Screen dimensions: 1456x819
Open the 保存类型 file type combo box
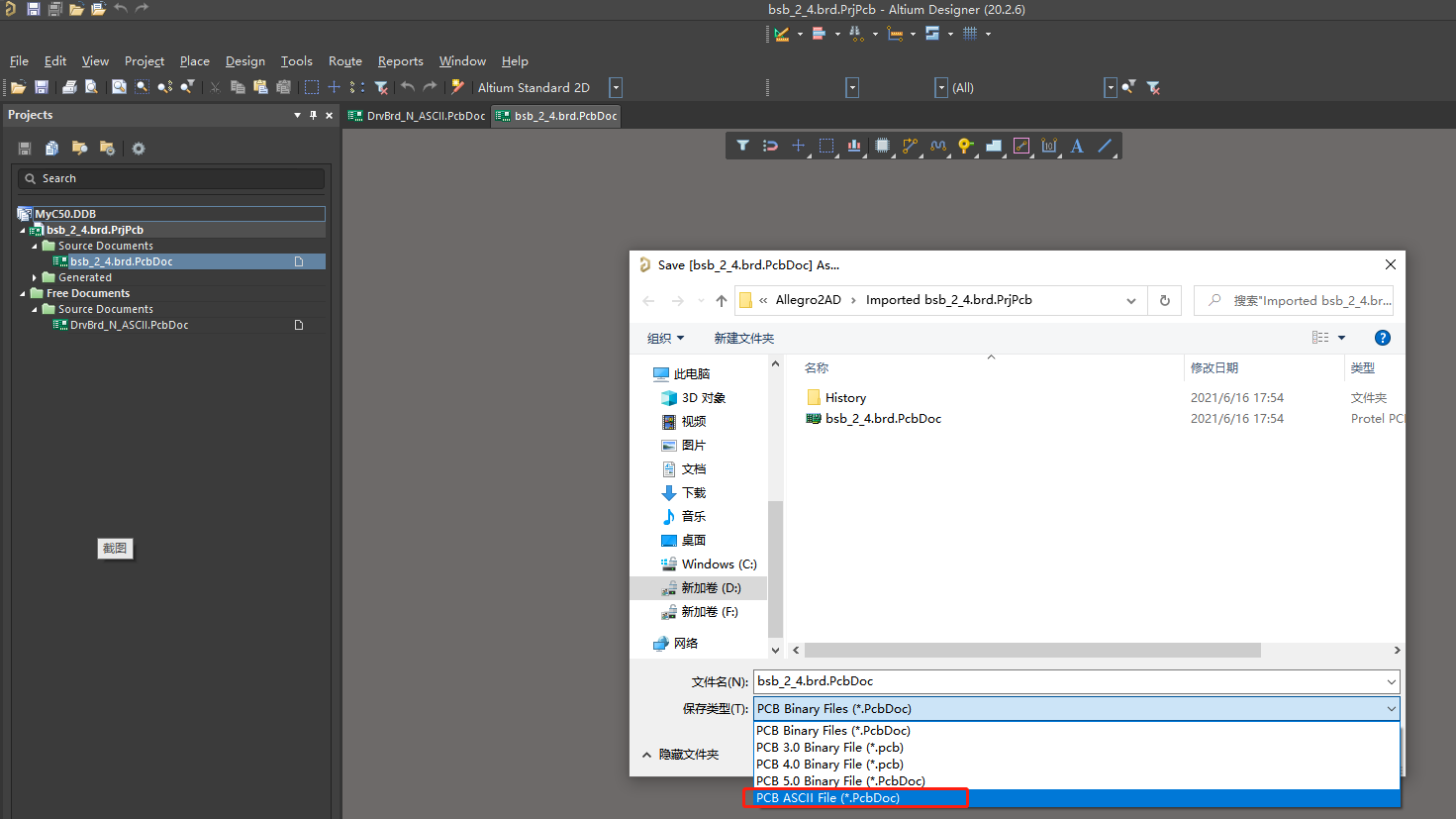pos(1077,708)
